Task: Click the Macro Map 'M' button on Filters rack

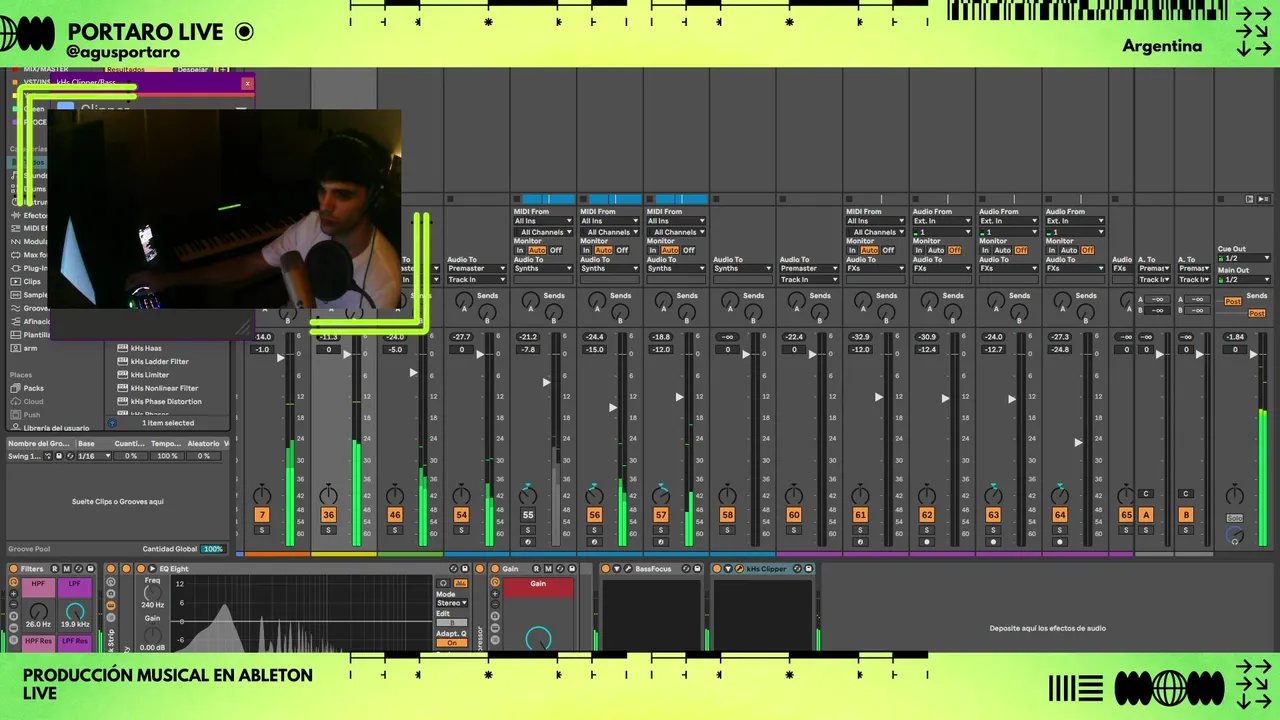Action: tap(67, 569)
